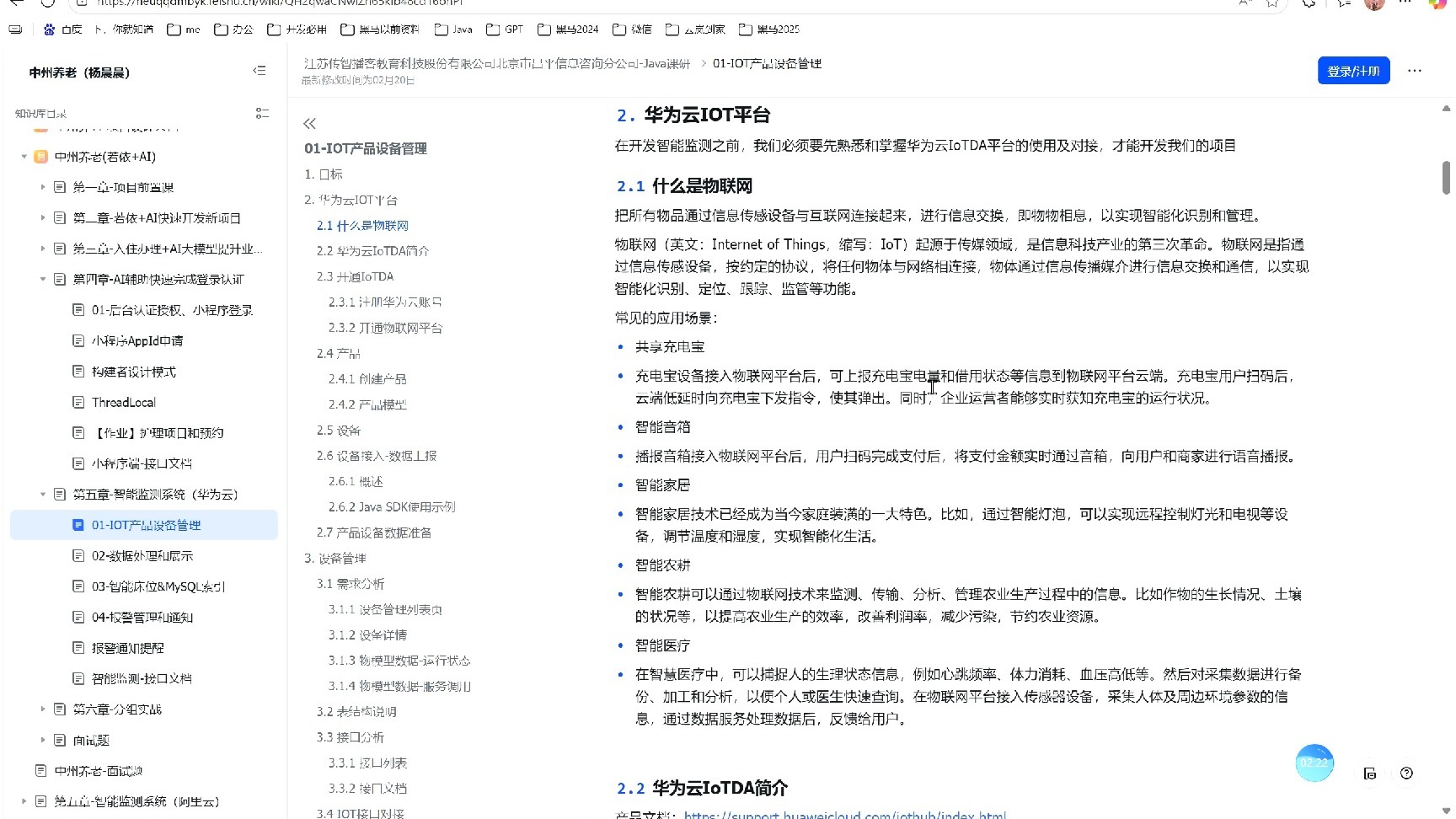Jump to outline 3.1.2 设备详情
Image resolution: width=1456 pixels, height=819 pixels.
tap(367, 635)
